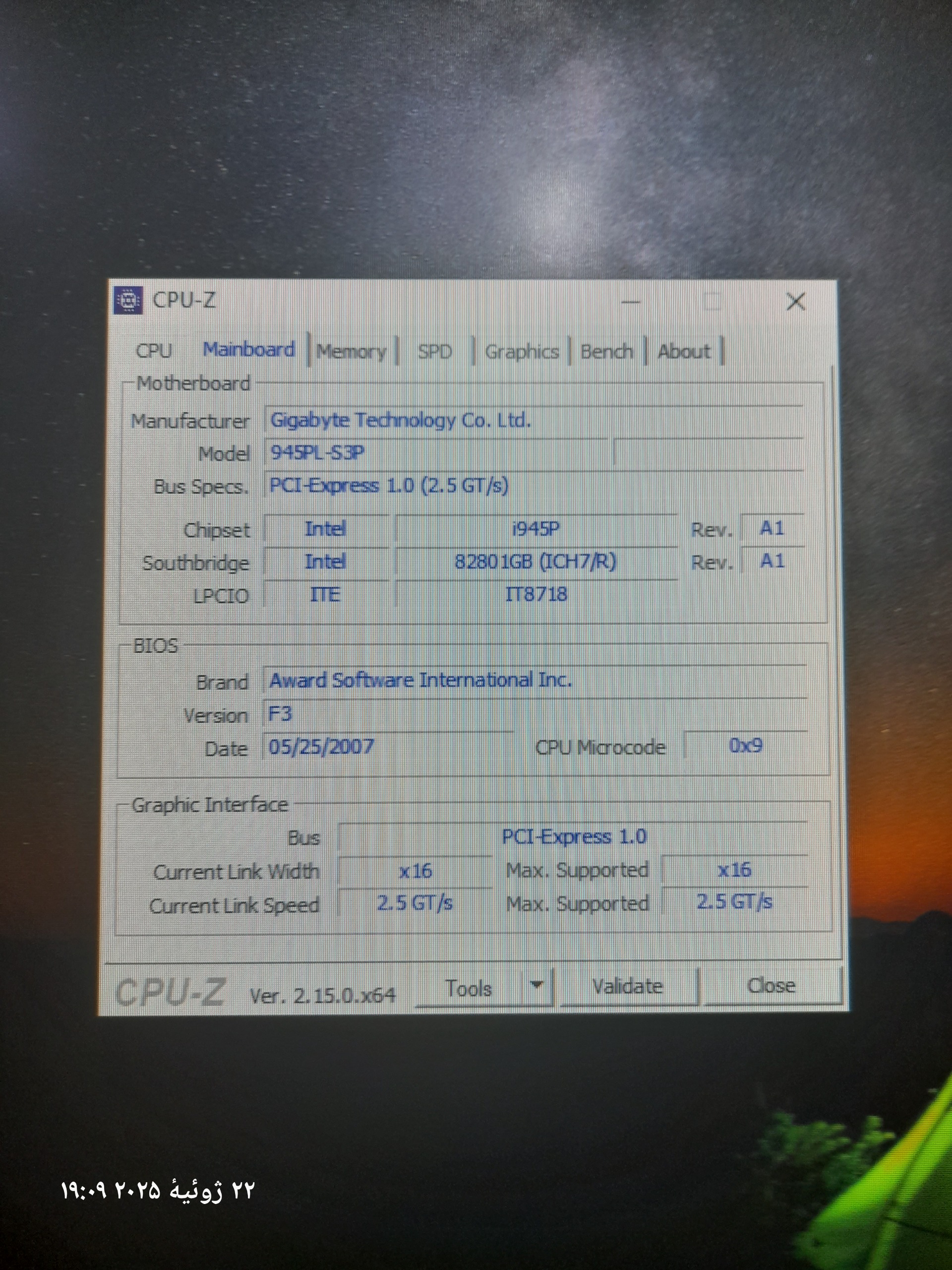The width and height of the screenshot is (952, 1270).
Task: Open the CPU tab
Action: pyautogui.click(x=154, y=350)
